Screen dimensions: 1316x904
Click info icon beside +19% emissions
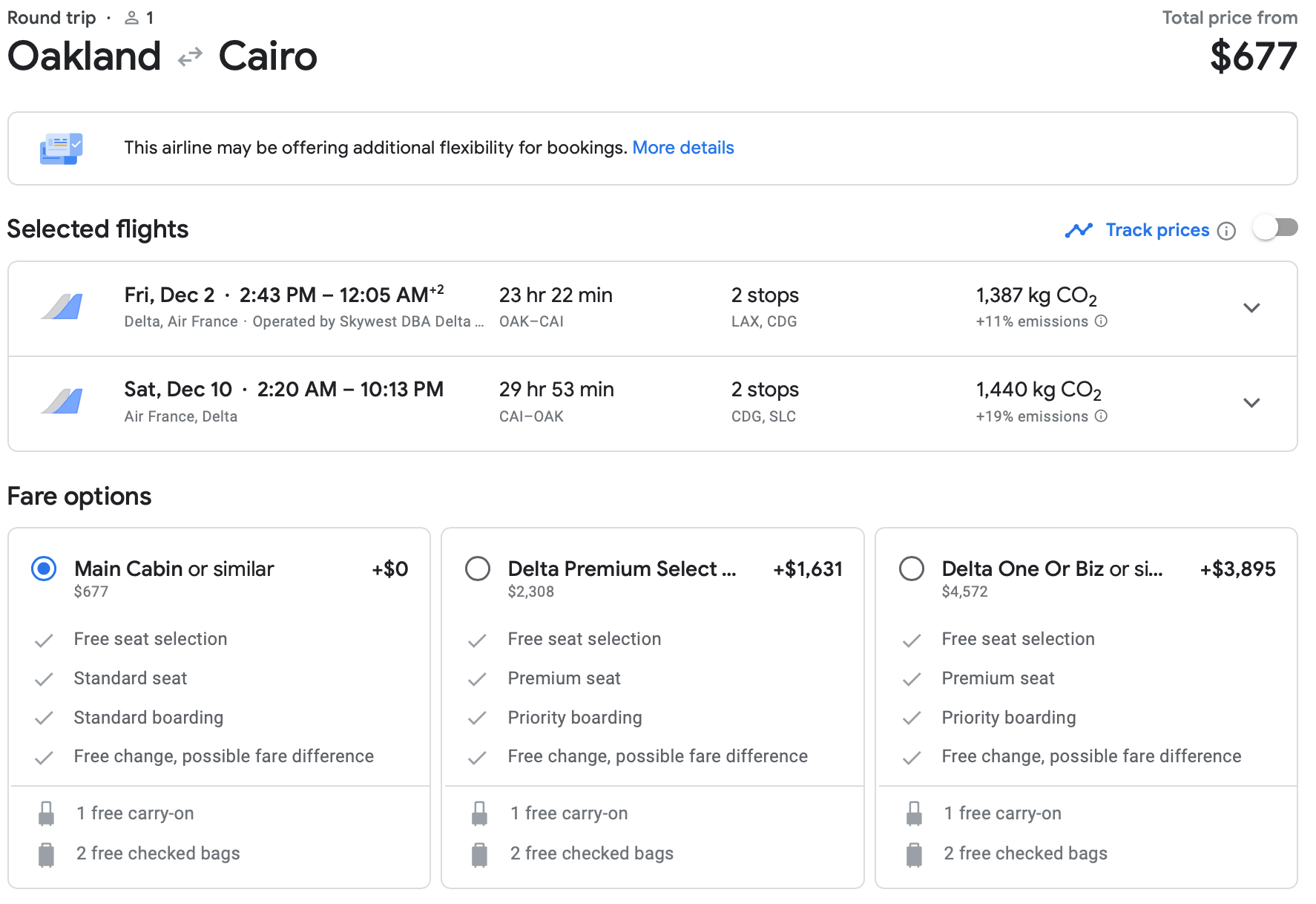(x=1102, y=416)
